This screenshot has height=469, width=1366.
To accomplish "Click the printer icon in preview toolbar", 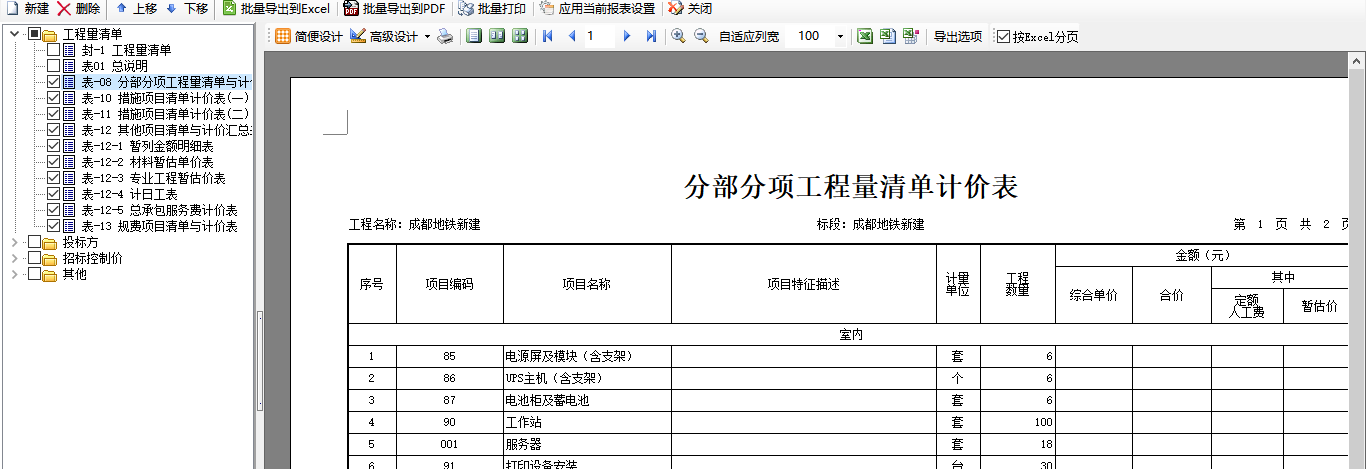I will click(x=445, y=36).
